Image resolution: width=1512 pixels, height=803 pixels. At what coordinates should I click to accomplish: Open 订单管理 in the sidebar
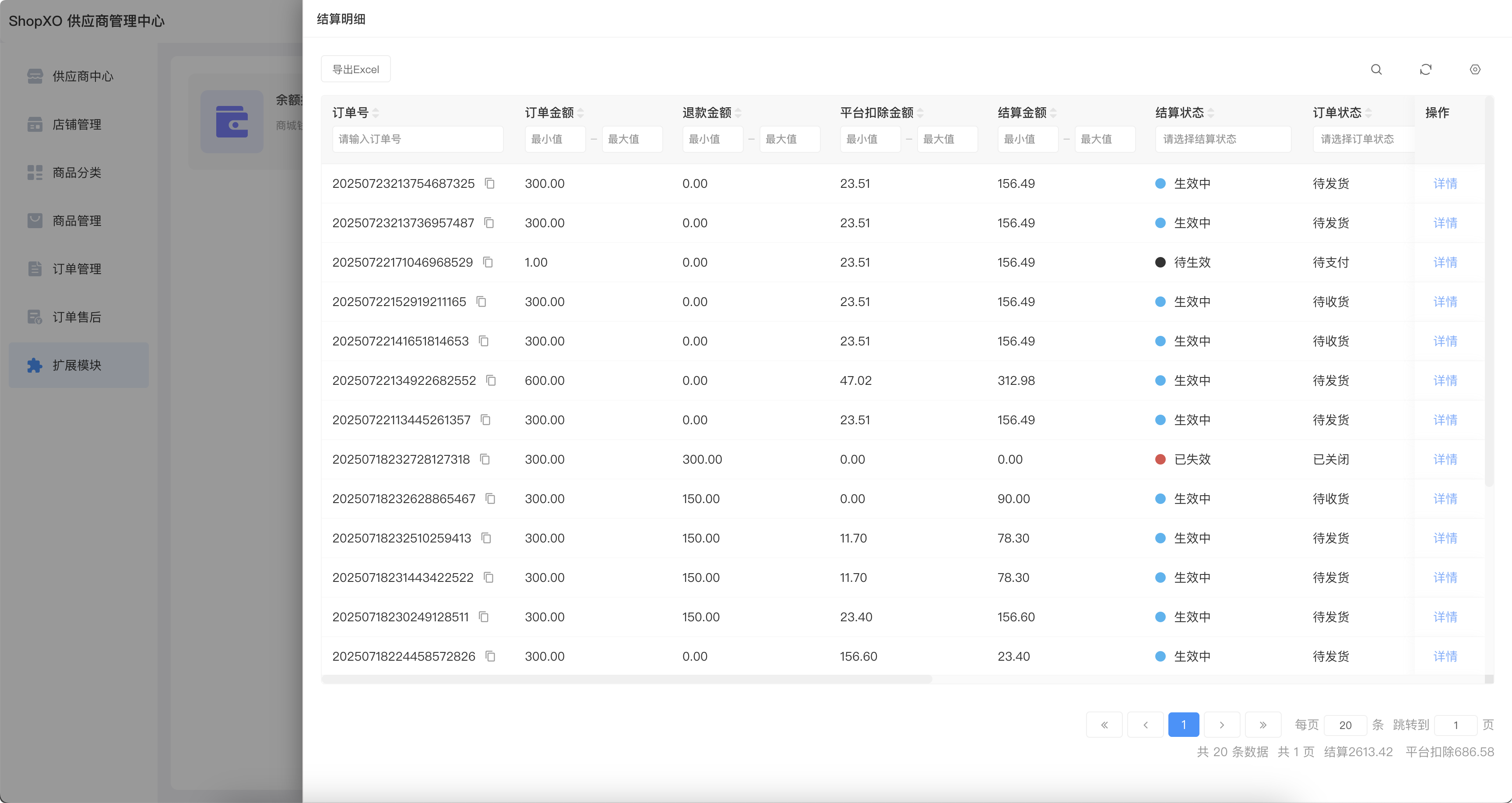77,269
